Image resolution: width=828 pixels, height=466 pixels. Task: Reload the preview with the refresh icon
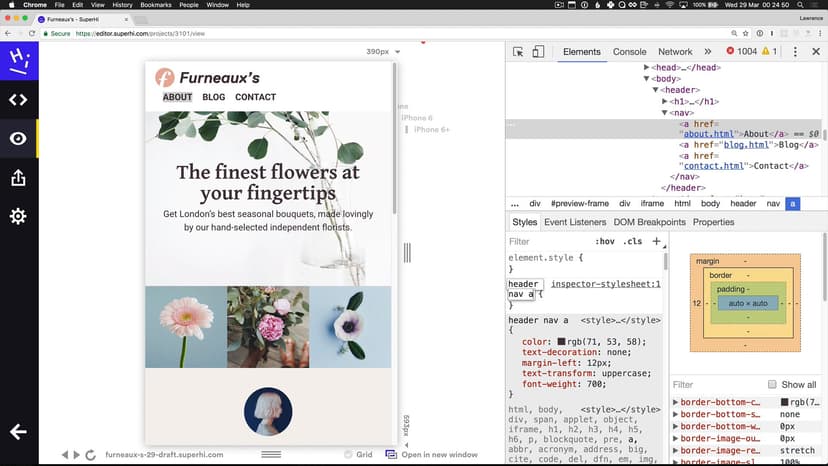90,455
